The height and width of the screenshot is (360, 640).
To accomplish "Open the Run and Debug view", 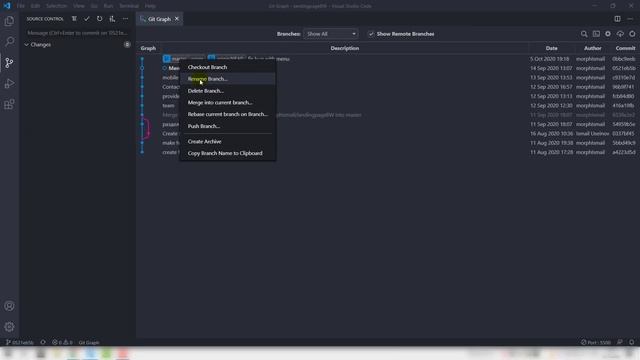I will point(9,83).
